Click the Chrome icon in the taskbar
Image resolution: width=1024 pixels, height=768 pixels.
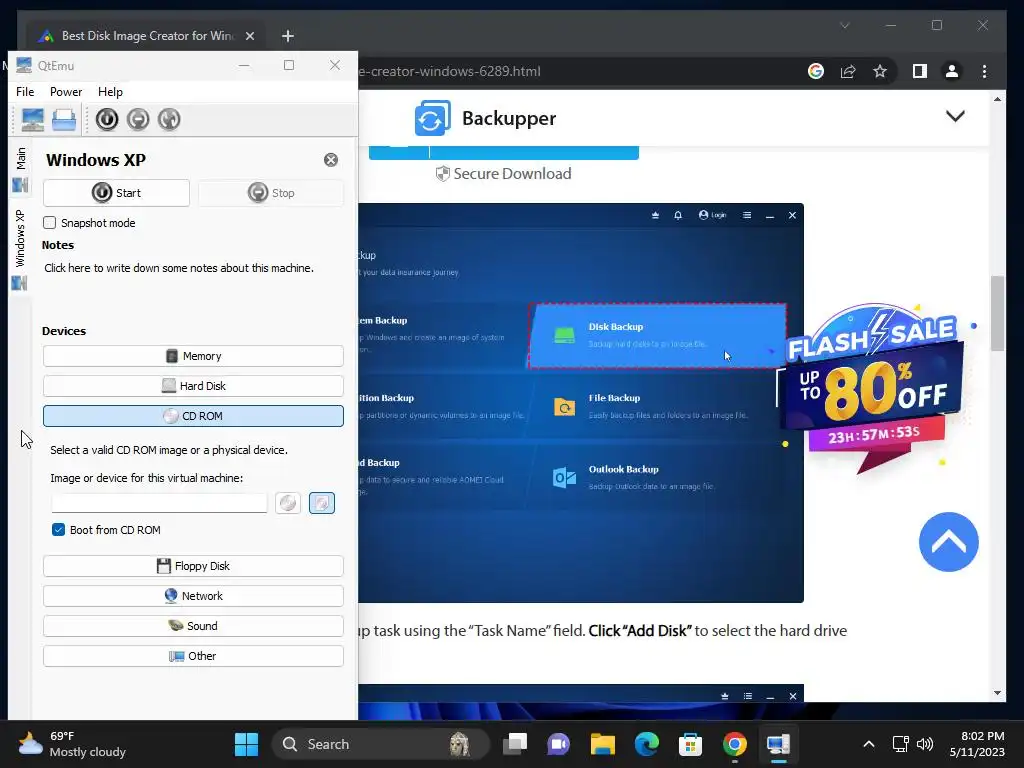735,744
